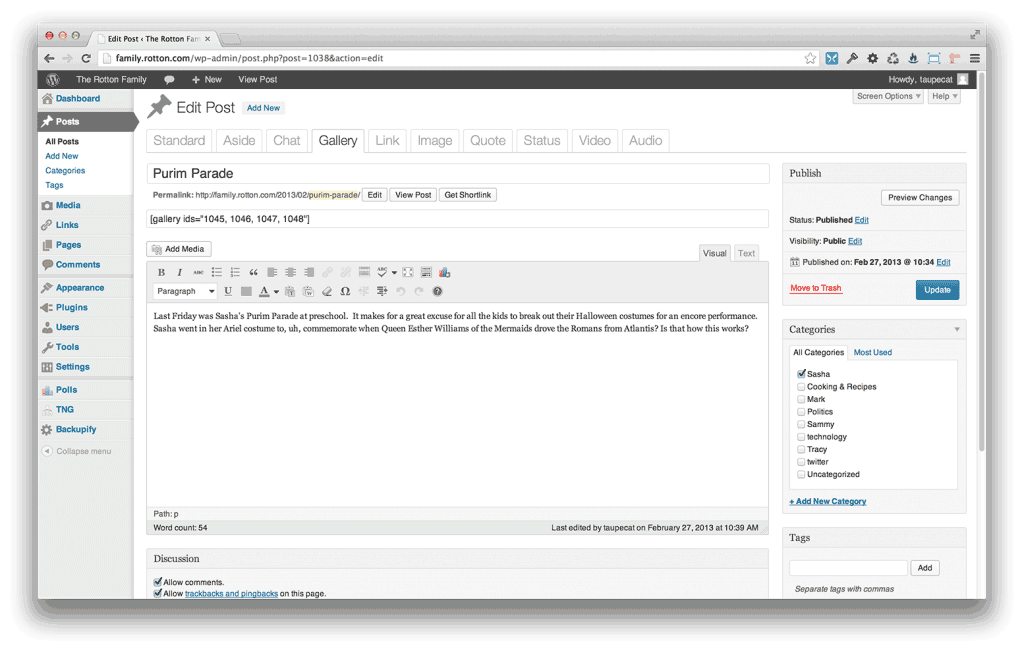Click the blue Update button

coord(937,290)
